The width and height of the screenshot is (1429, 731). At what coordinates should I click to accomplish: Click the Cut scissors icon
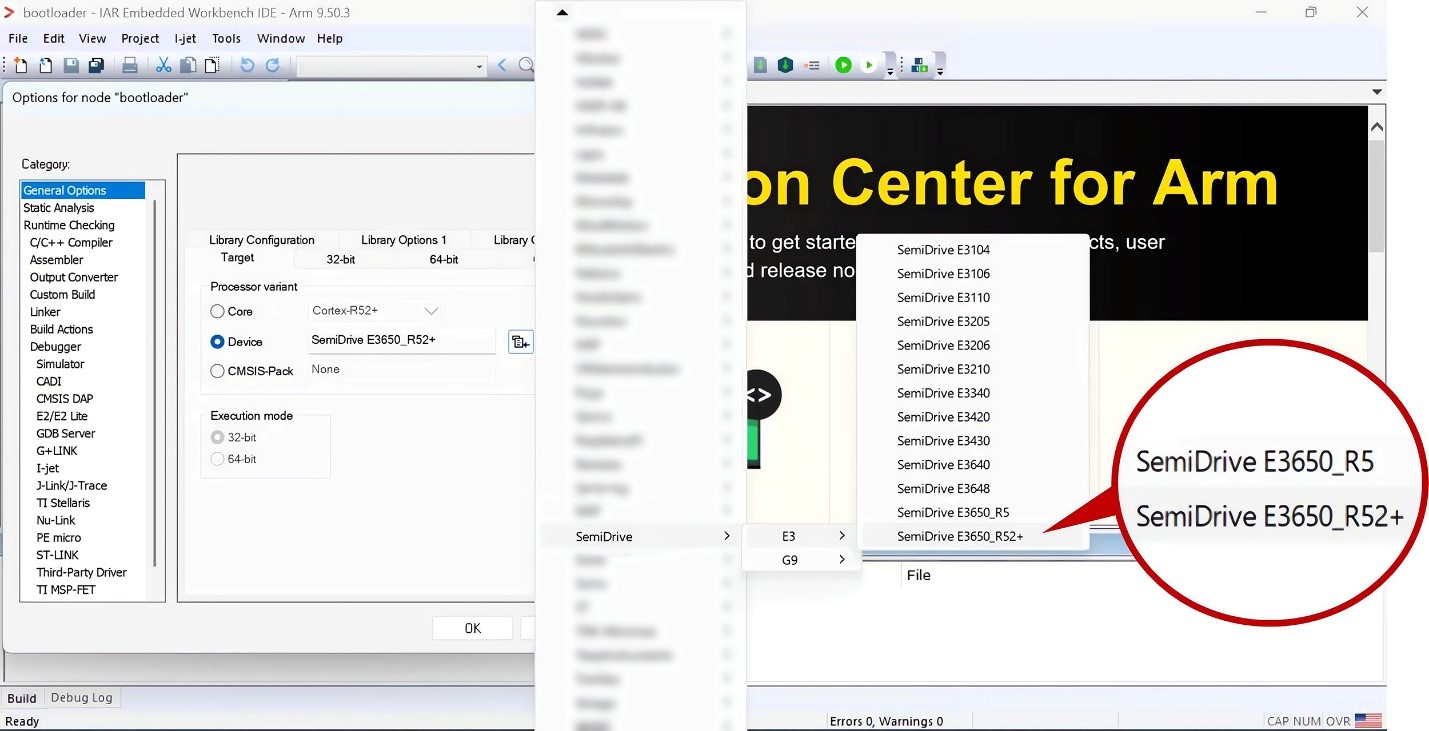click(x=164, y=66)
